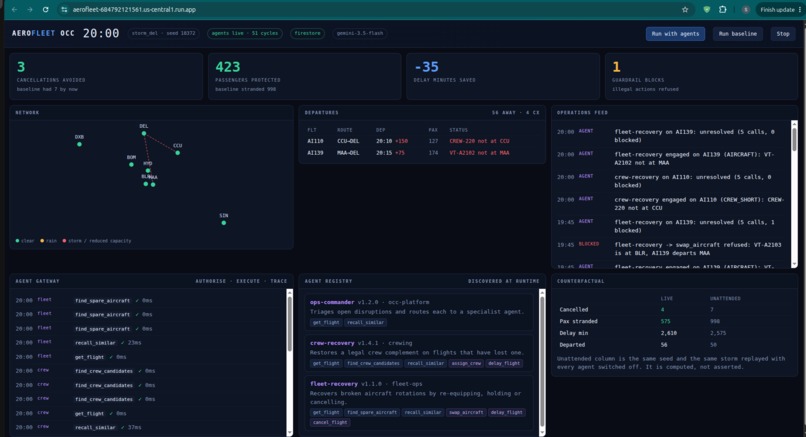This screenshot has height=437, width=806.
Task: Click status "VT-A2102 not at MAA"
Action: (x=479, y=153)
